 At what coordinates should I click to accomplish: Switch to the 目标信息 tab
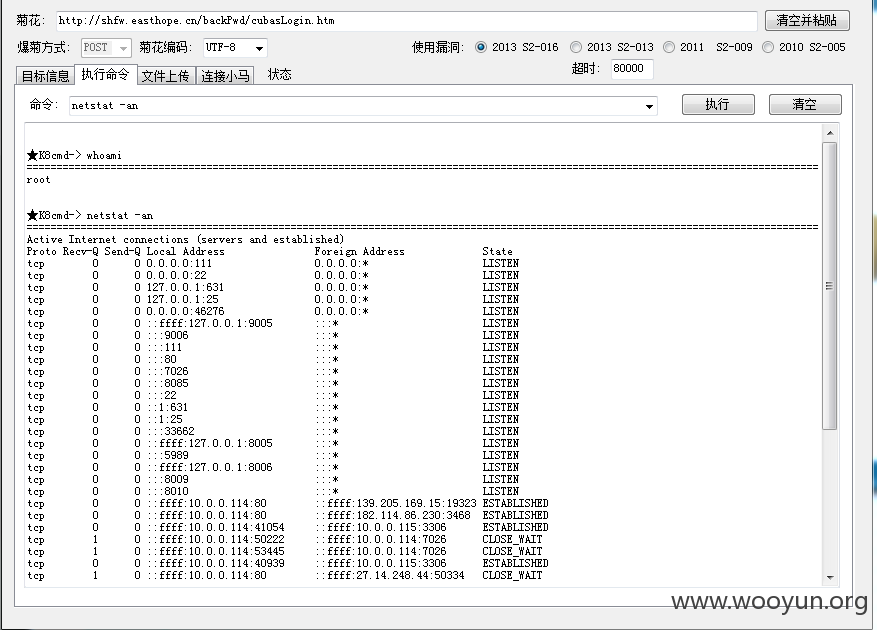point(45,76)
